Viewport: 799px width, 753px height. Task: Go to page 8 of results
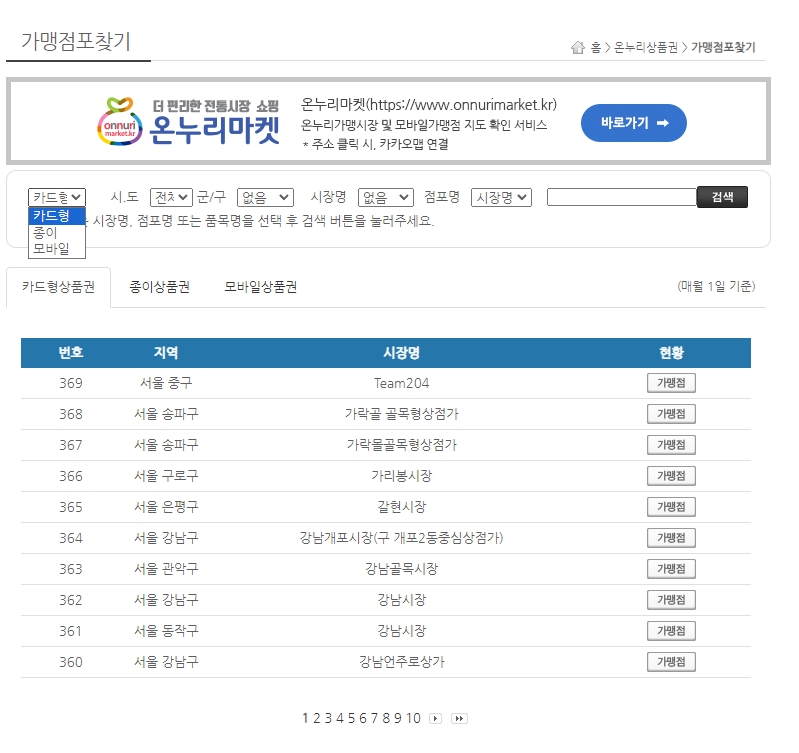[x=386, y=718]
